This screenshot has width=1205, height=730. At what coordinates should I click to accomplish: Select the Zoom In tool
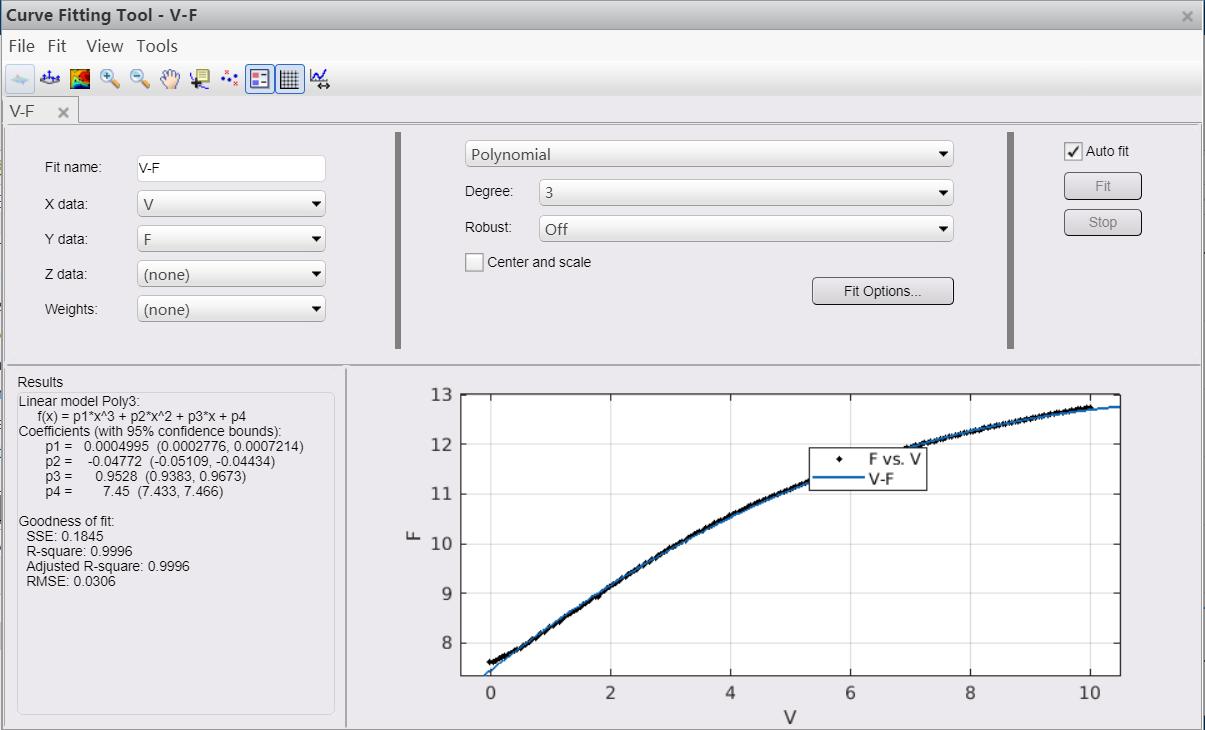[110, 79]
